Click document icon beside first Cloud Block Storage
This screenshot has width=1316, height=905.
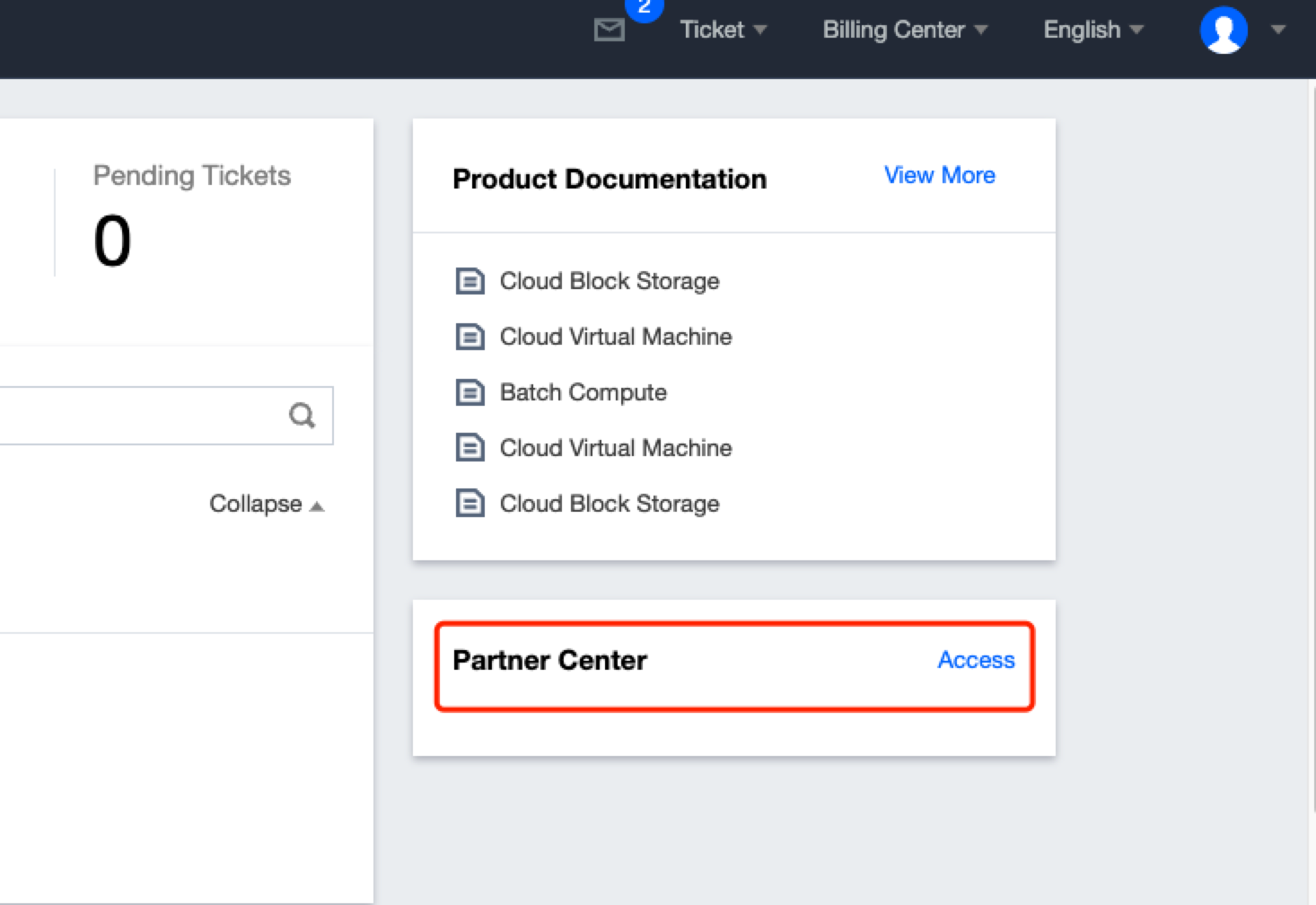click(470, 281)
